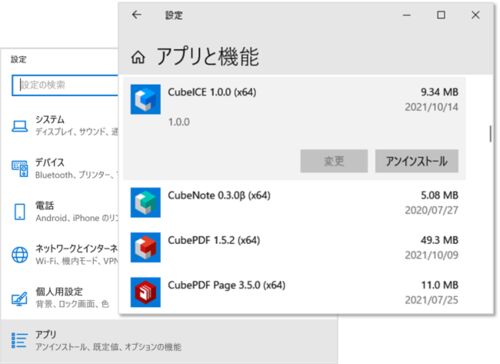Select CubeNote 0.3.0β (x64) entry

tap(294, 202)
